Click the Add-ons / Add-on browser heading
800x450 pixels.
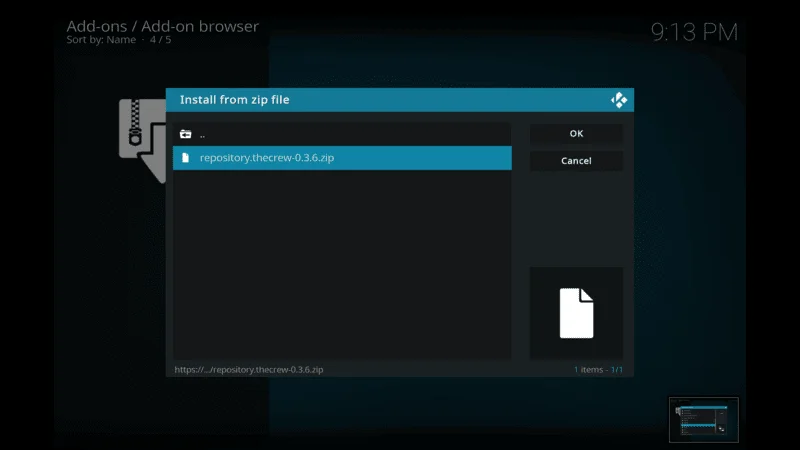[x=163, y=26]
